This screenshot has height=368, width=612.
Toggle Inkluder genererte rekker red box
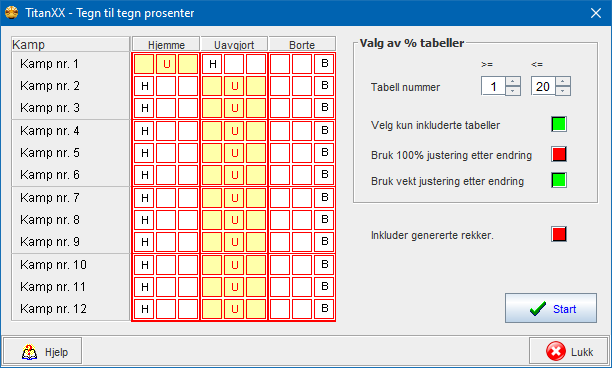point(559,234)
